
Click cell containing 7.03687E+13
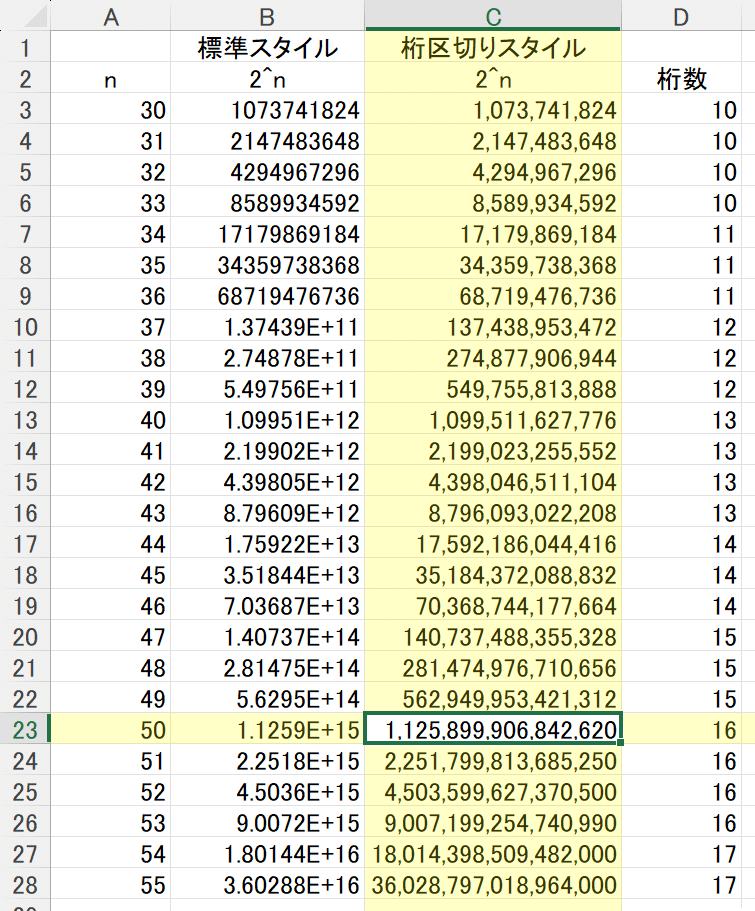click(x=267, y=606)
